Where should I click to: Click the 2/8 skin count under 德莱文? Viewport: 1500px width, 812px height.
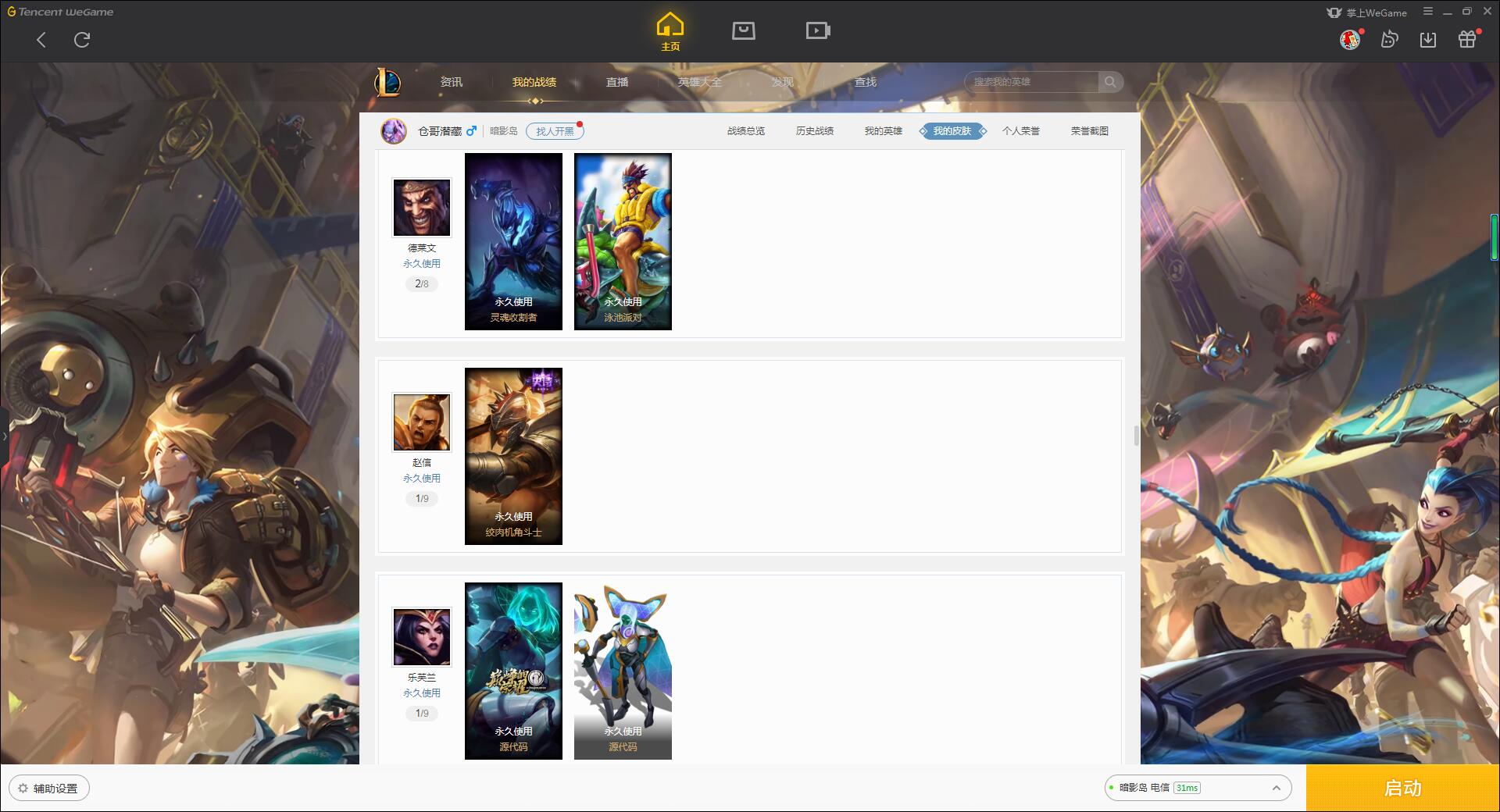(422, 284)
